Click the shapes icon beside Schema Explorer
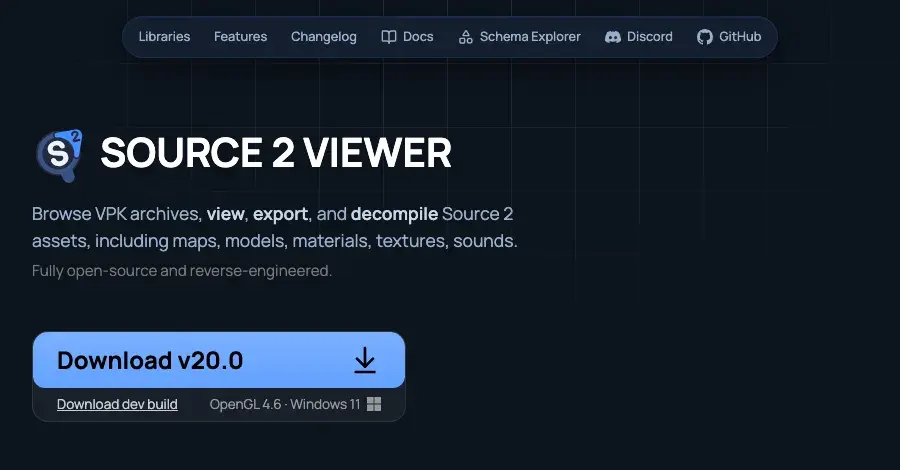This screenshot has height=470, width=900. tap(465, 37)
